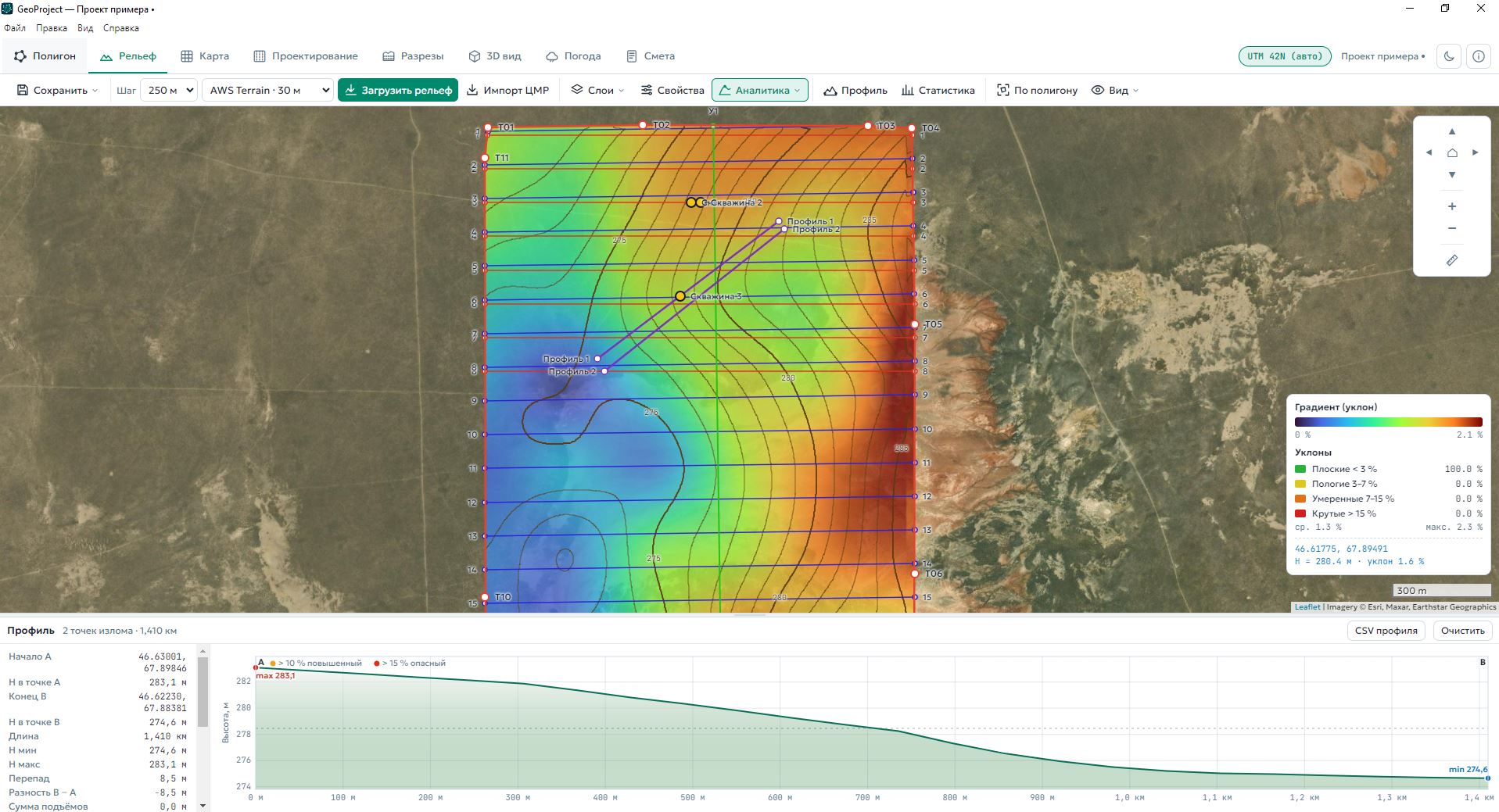Toggle the Аналитика panel button
The width and height of the screenshot is (1499, 812).
pos(760,91)
